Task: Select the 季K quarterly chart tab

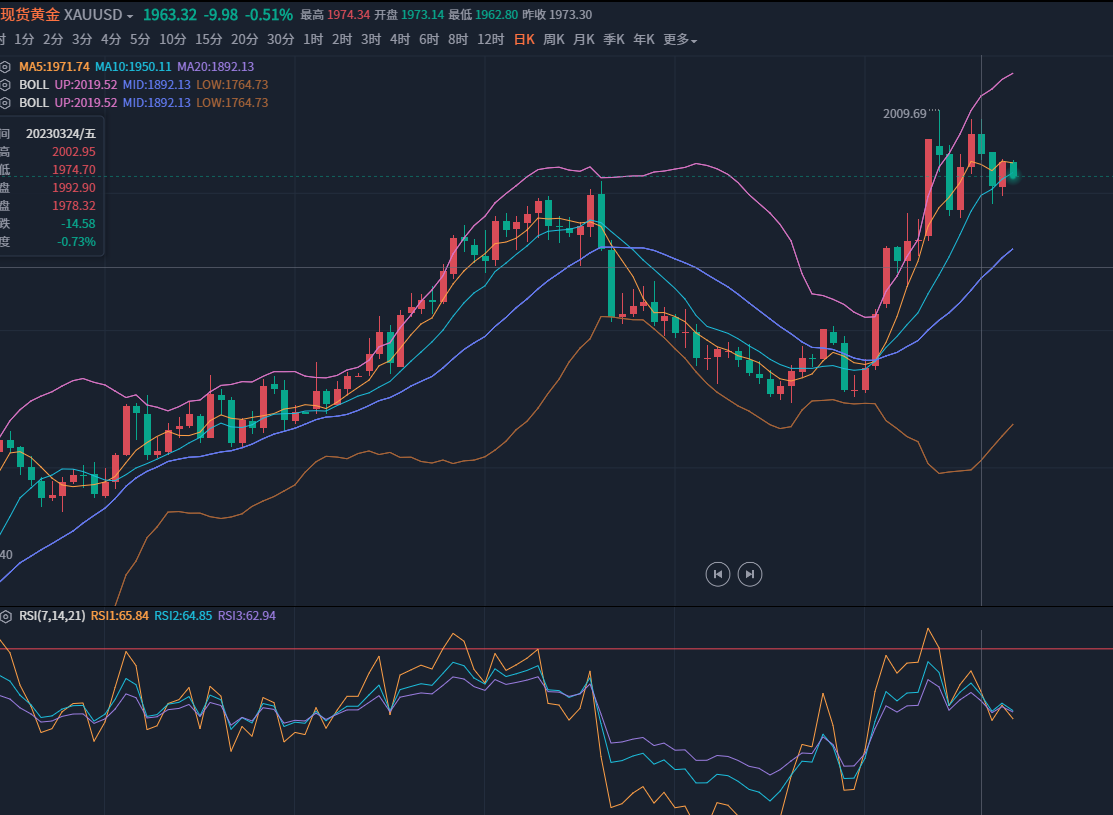Action: click(x=614, y=40)
